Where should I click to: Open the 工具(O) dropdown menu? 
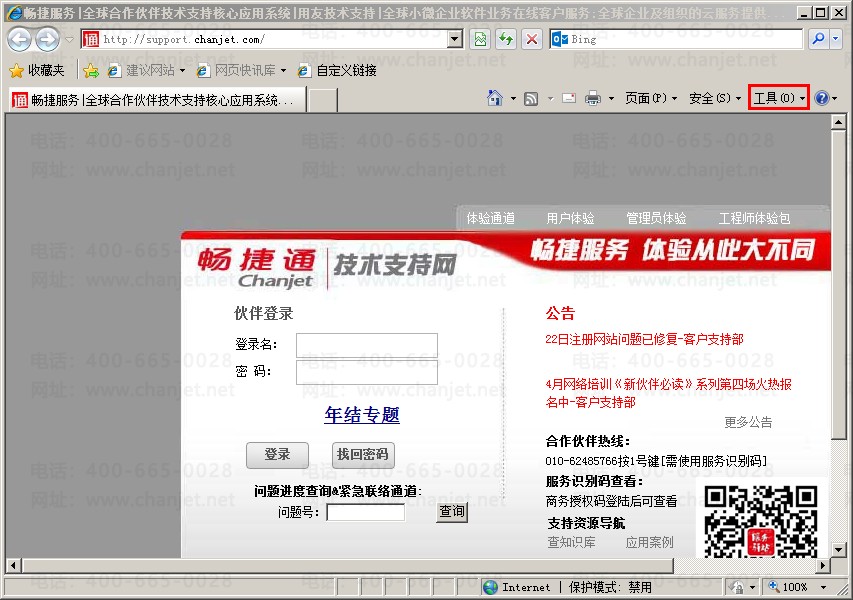779,98
